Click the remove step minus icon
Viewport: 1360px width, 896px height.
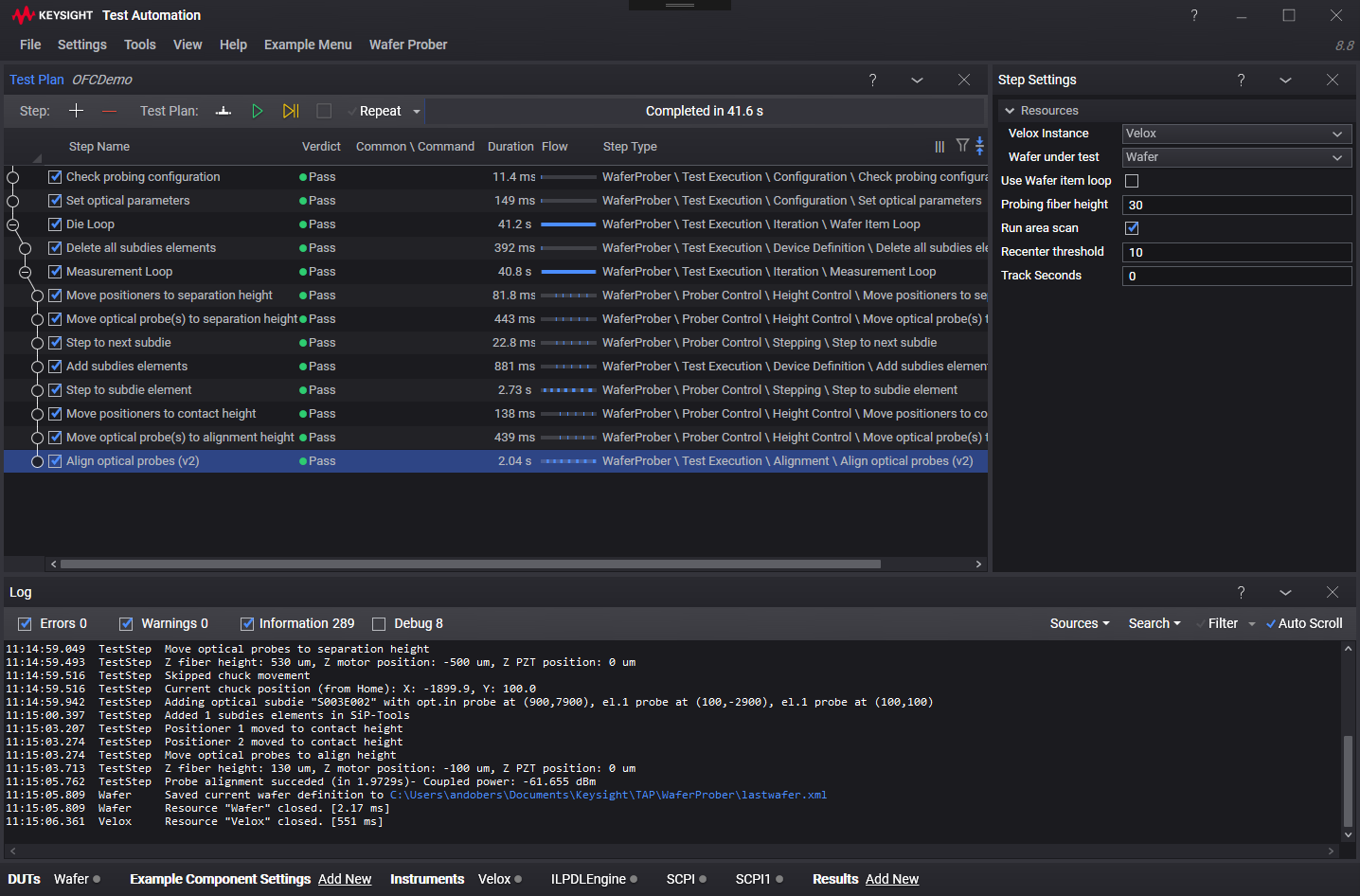(x=109, y=111)
